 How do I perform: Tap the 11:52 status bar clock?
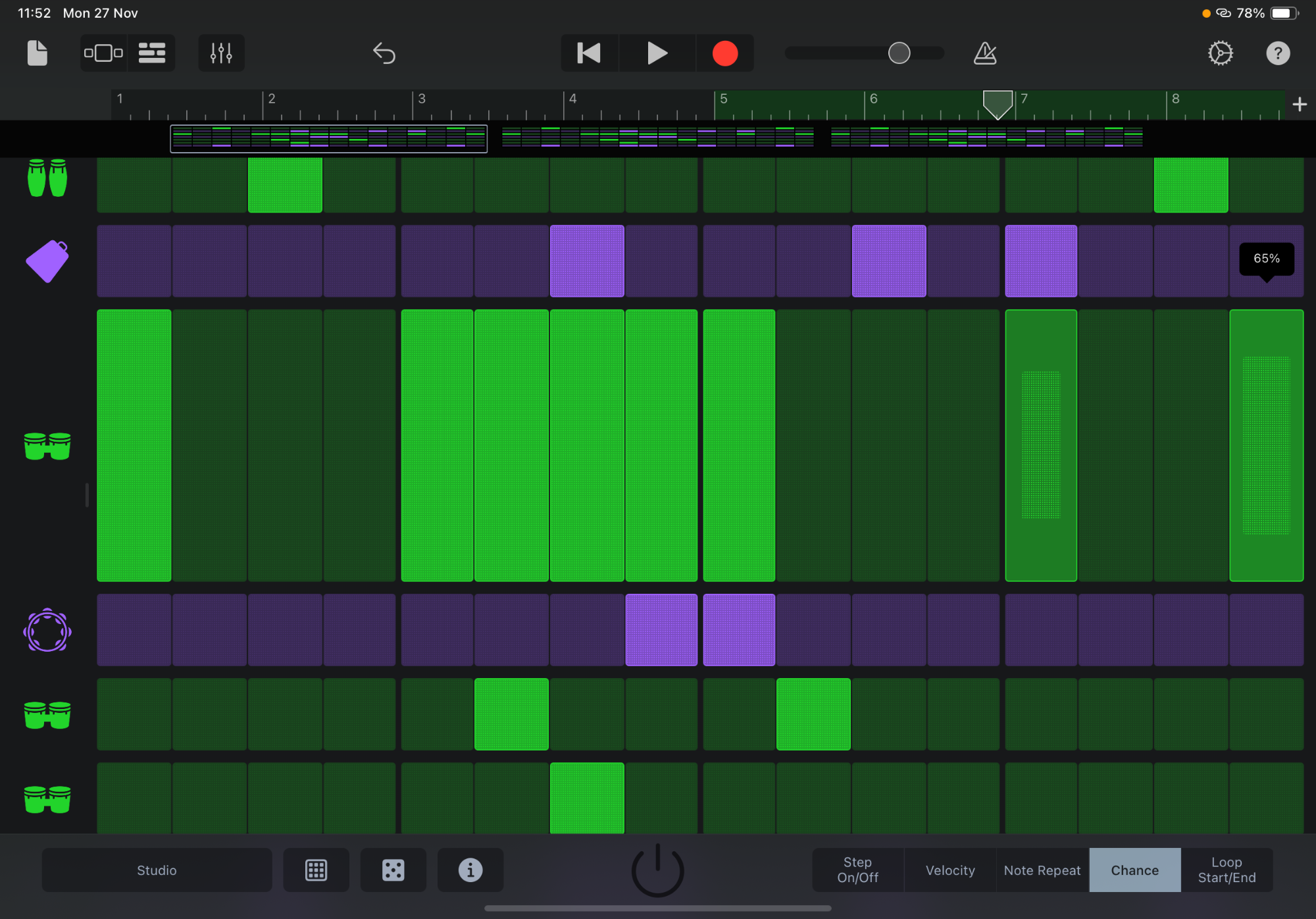[x=34, y=13]
